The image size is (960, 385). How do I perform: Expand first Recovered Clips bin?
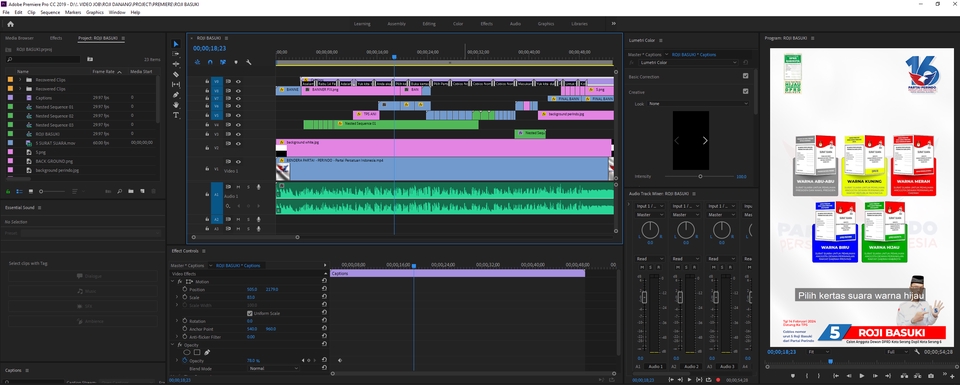[20, 80]
